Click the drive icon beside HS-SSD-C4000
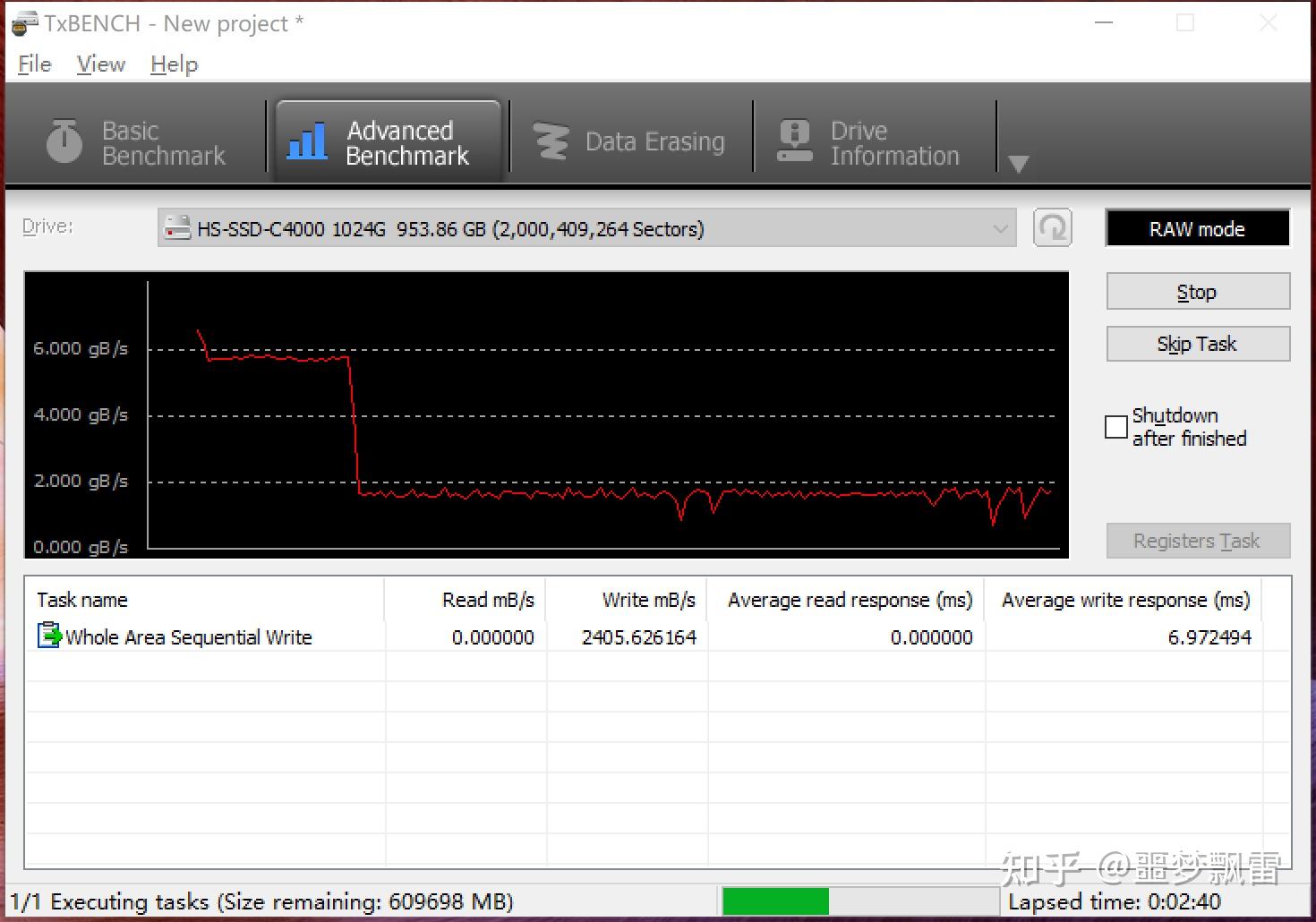The width and height of the screenshot is (1316, 922). click(179, 228)
